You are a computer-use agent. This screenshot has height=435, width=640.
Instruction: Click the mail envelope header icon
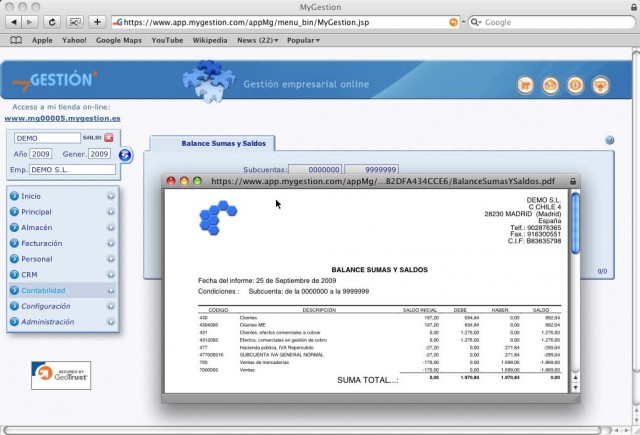(550, 85)
